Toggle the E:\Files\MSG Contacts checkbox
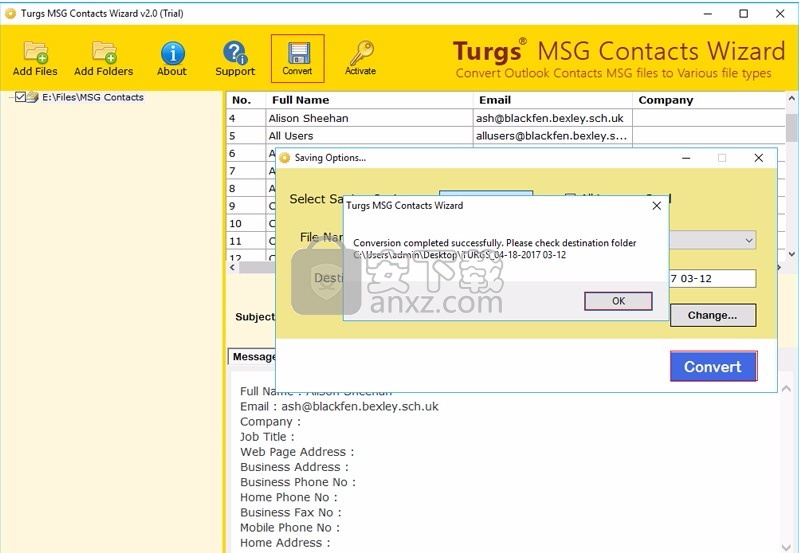The image size is (799, 553). tap(20, 97)
